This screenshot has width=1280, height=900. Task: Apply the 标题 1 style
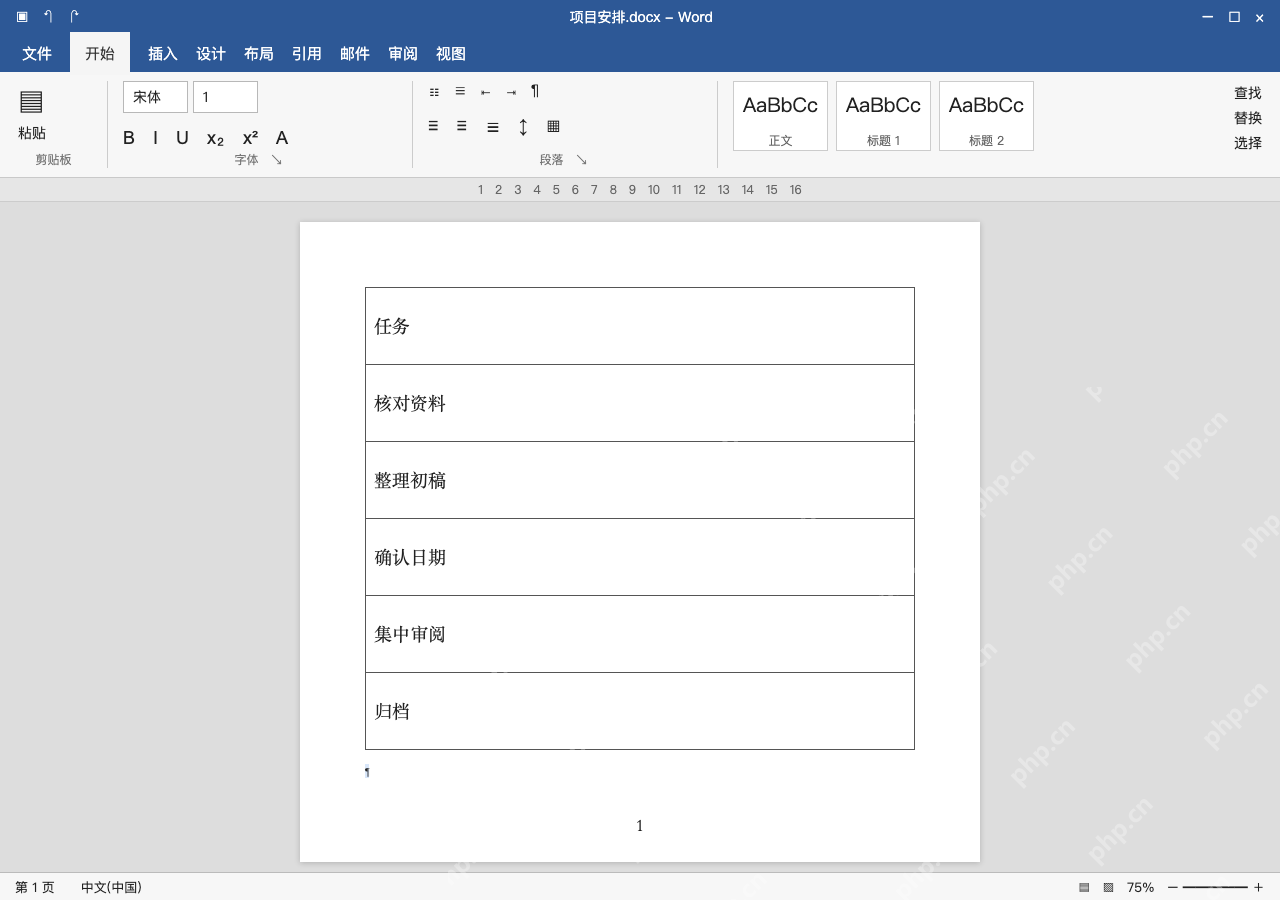pyautogui.click(x=883, y=116)
